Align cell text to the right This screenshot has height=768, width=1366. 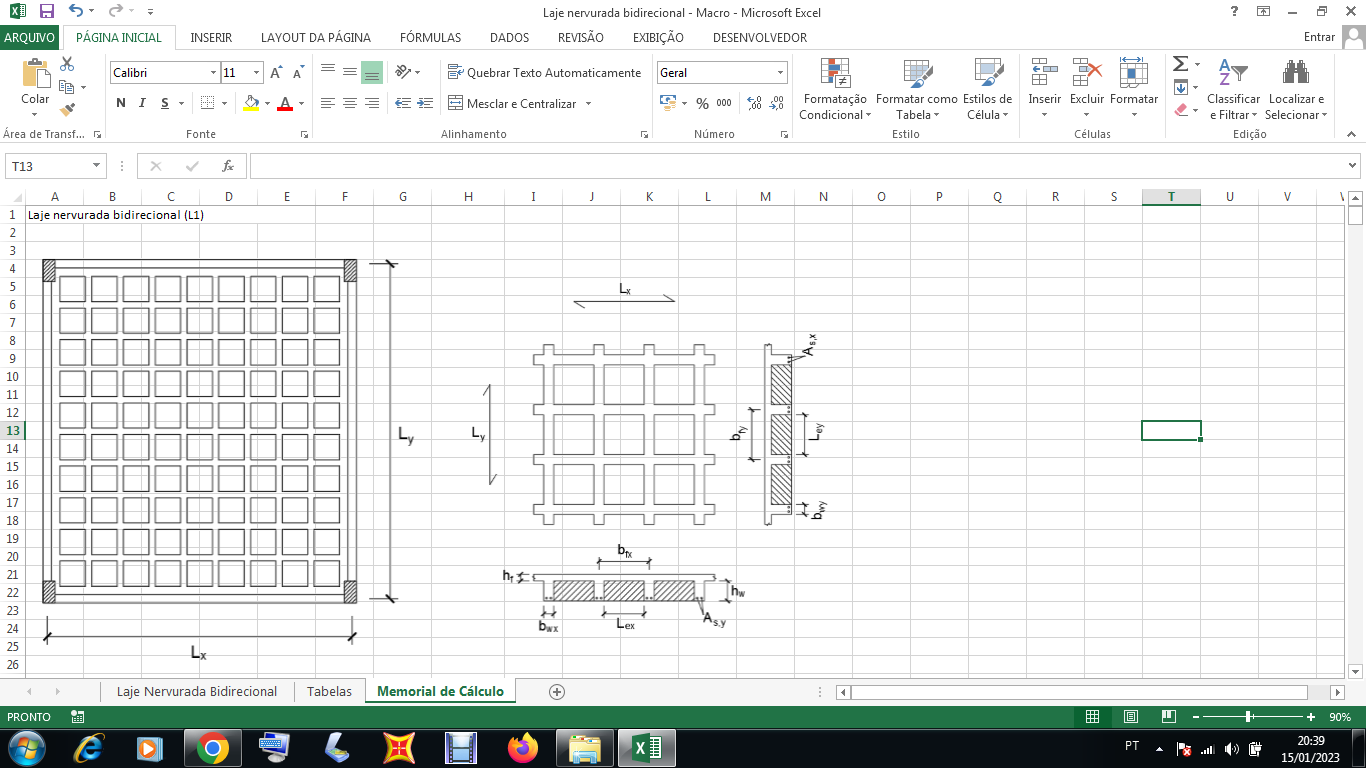coord(371,103)
